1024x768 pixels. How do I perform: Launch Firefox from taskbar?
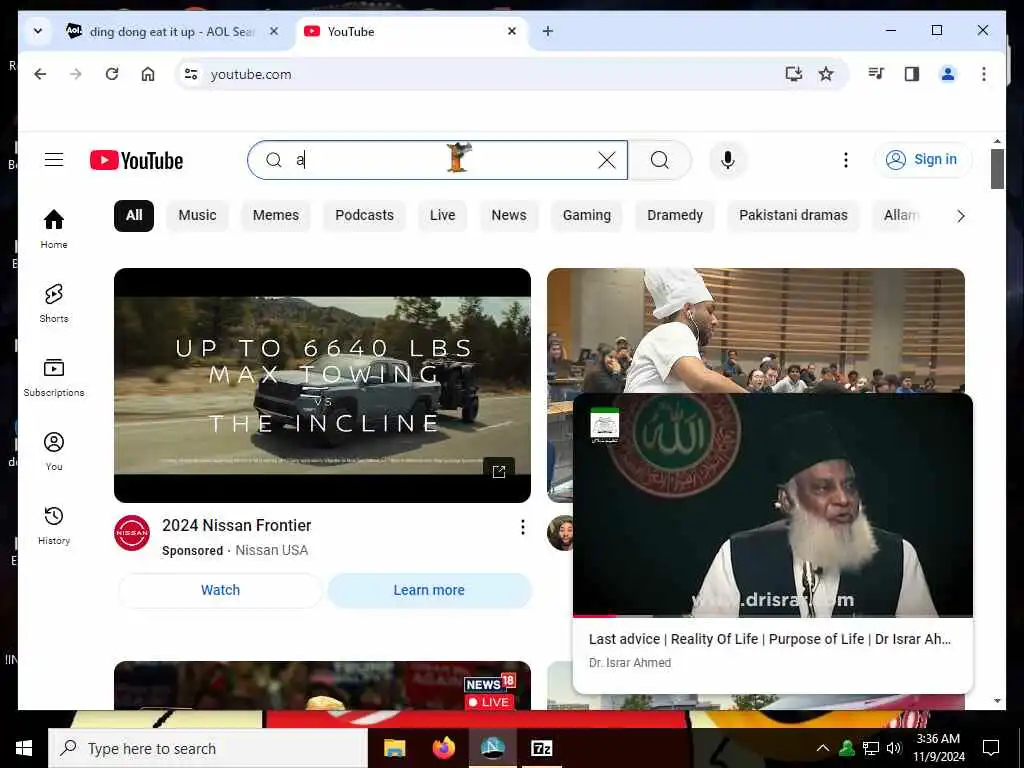tap(444, 748)
